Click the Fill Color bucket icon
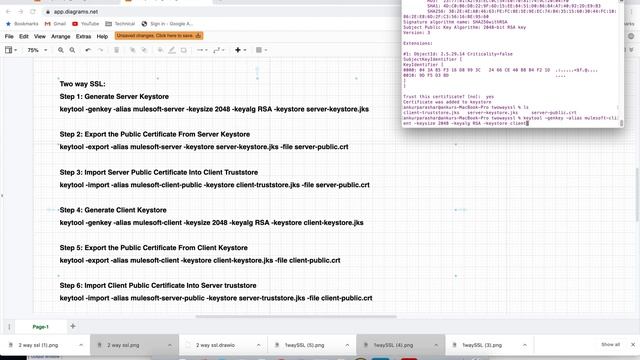Viewport: 640px width, 360px height. click(160, 50)
